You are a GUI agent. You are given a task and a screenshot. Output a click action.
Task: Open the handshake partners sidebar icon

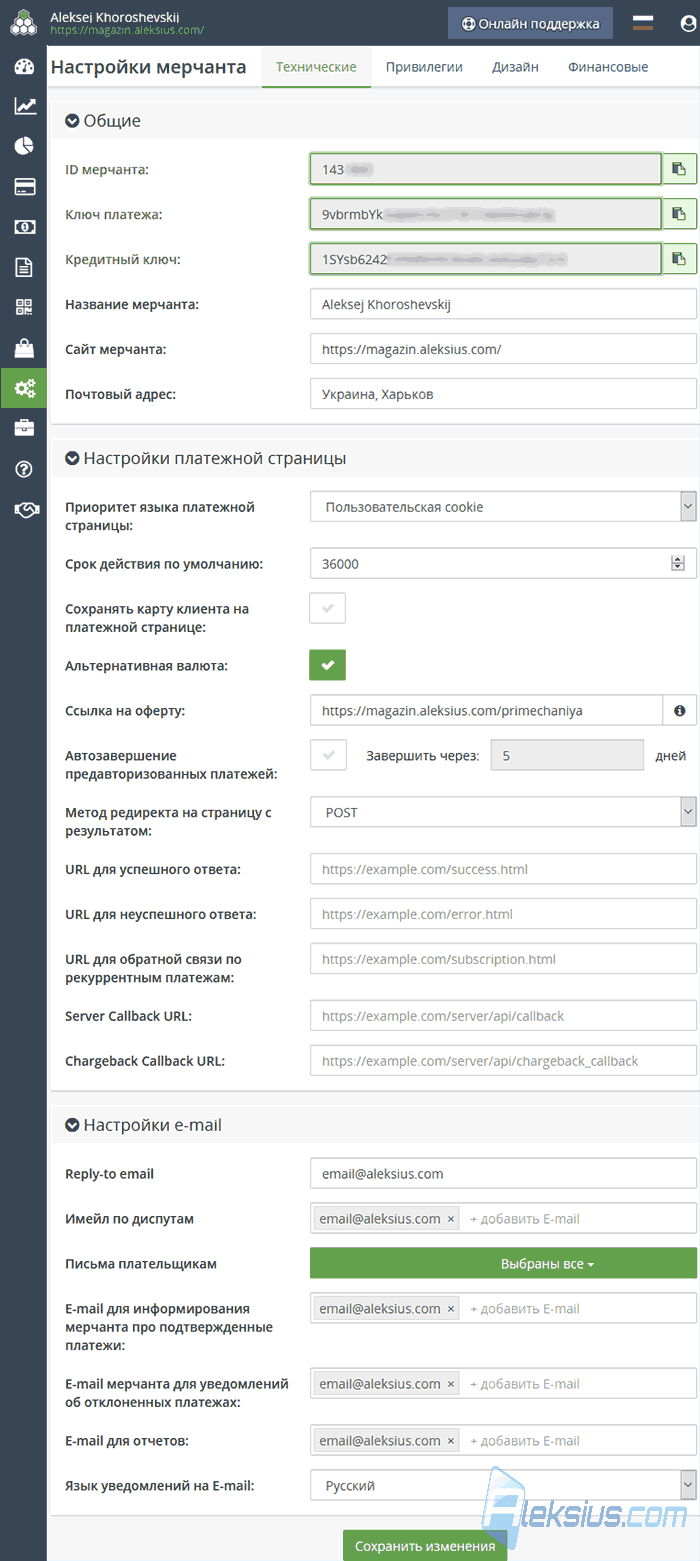(x=24, y=510)
